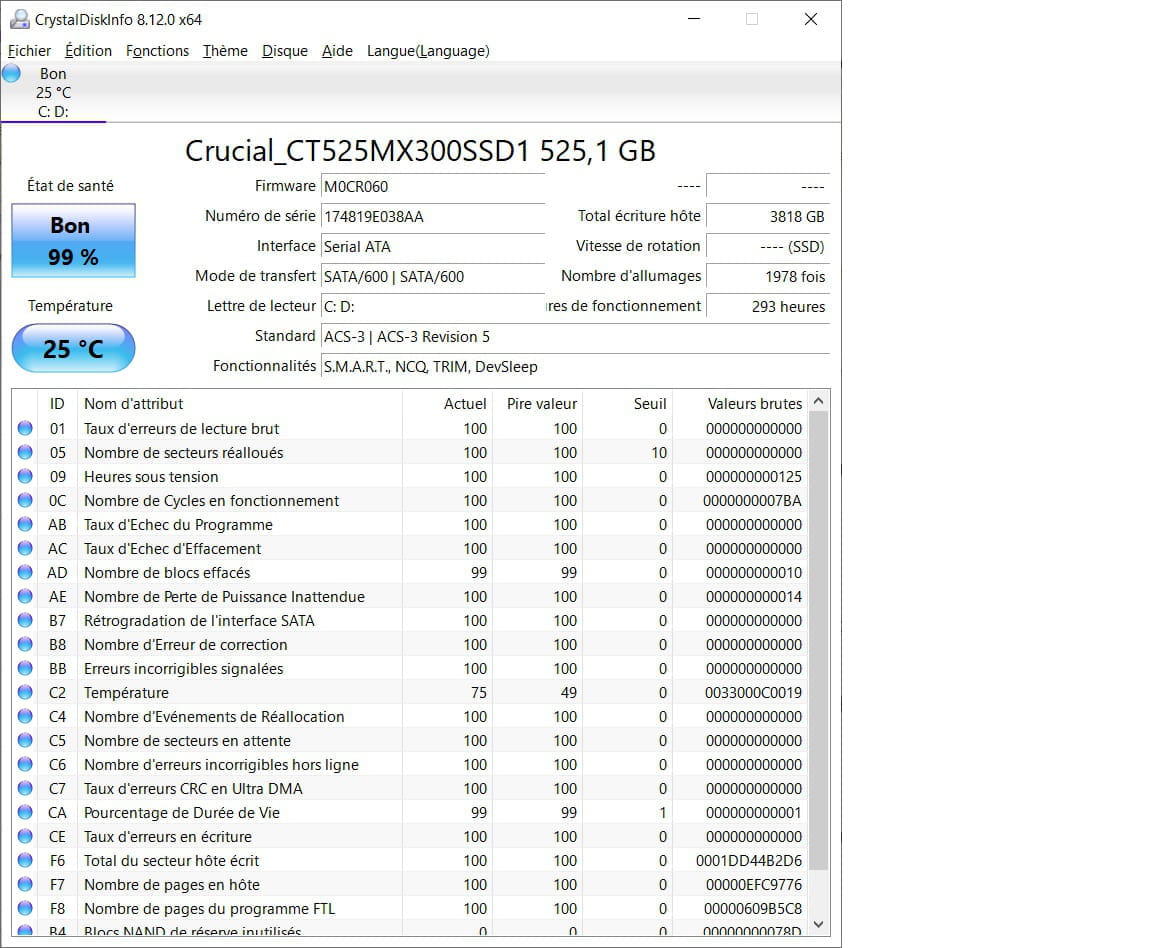The width and height of the screenshot is (1152, 948).
Task: Open the Thème menu
Action: [225, 51]
